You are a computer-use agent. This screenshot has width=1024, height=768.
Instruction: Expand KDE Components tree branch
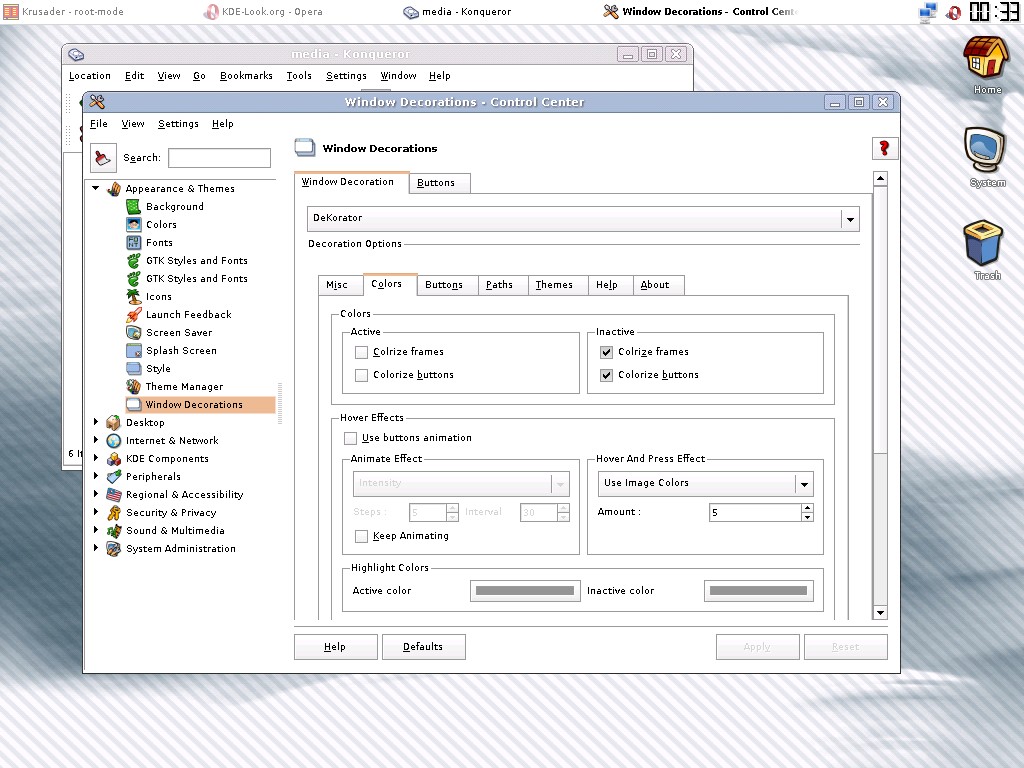(95, 458)
